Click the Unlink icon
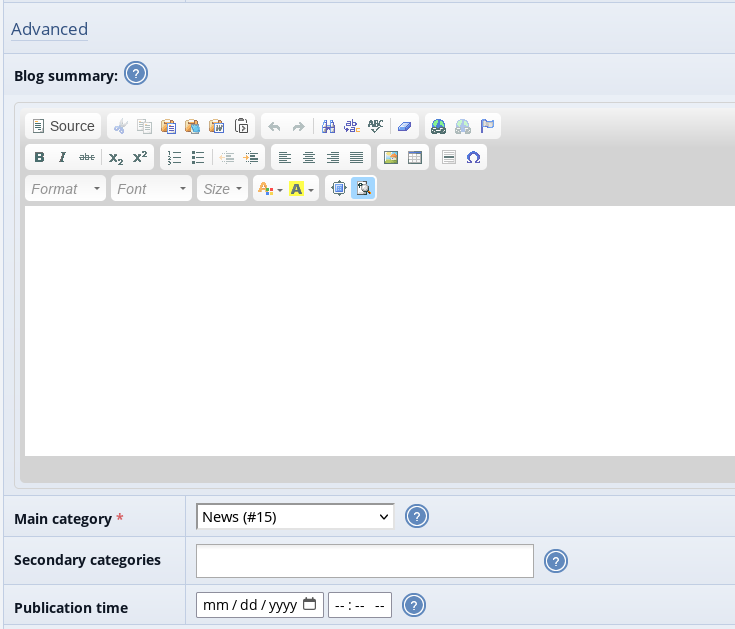This screenshot has height=629, width=735. (x=463, y=126)
